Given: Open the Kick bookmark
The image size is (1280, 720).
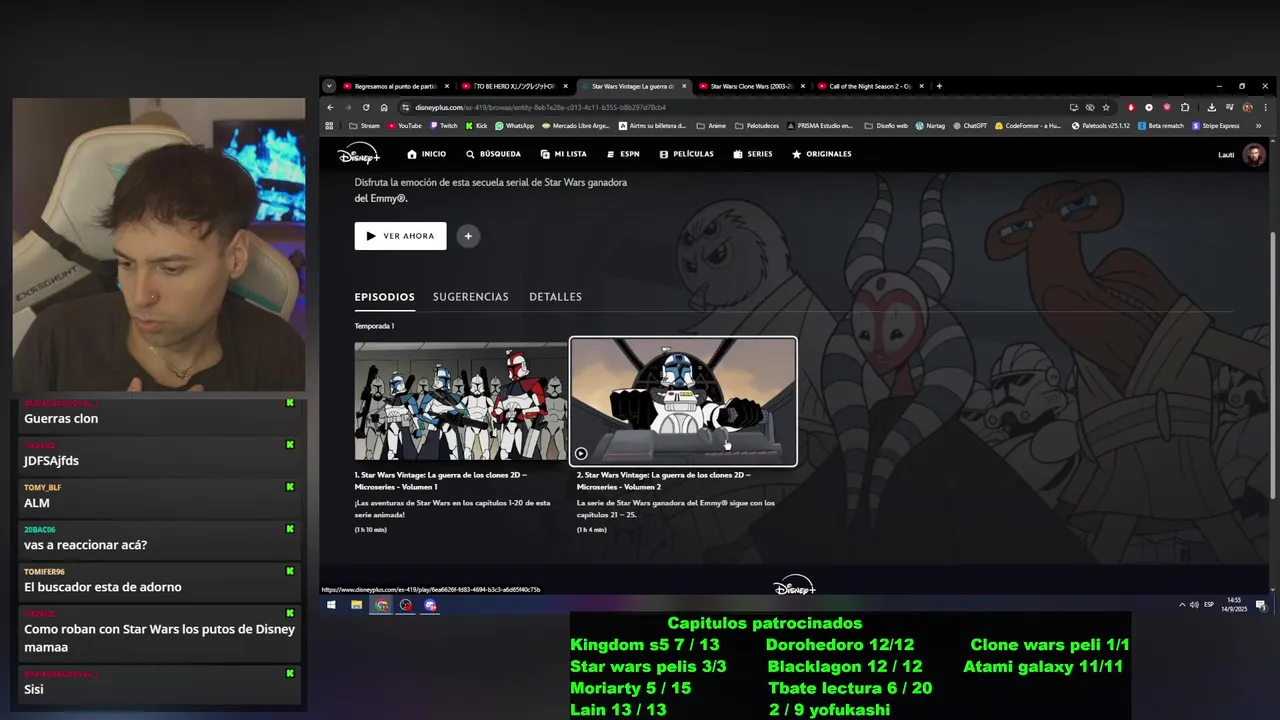Looking at the screenshot, I should tap(477, 126).
